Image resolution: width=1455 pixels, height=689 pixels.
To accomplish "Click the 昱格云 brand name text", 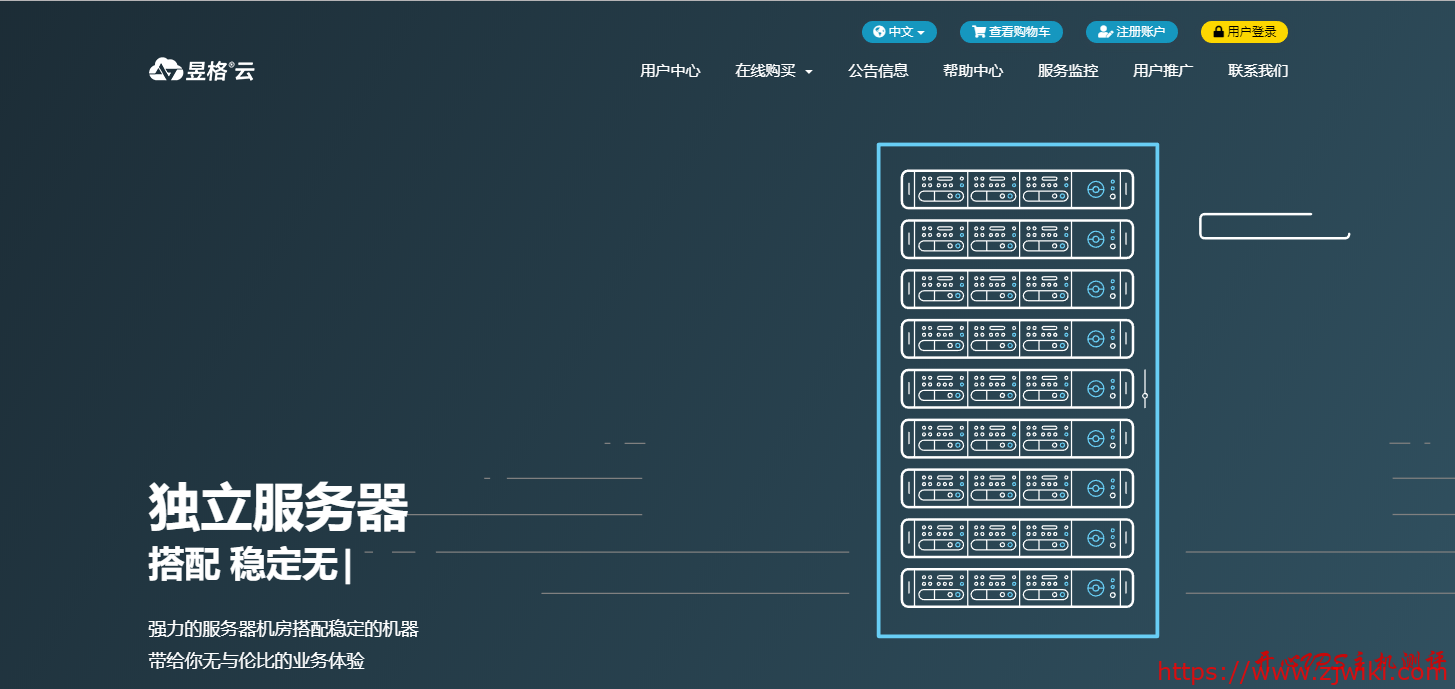I will 220,70.
